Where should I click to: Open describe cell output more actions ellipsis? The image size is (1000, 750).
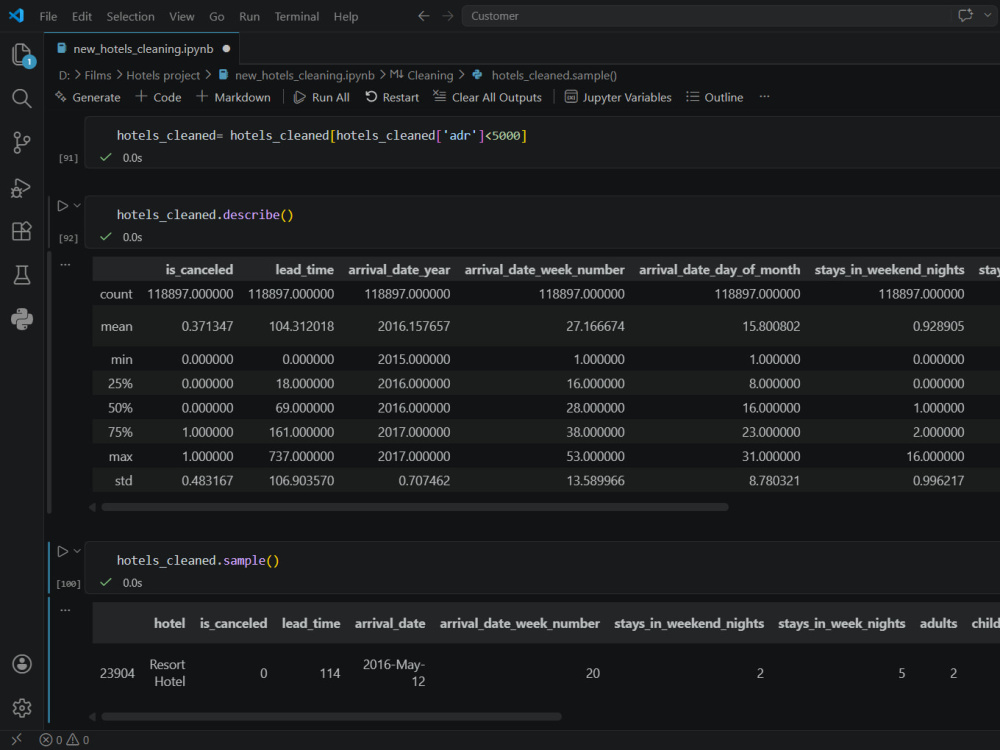[x=65, y=264]
